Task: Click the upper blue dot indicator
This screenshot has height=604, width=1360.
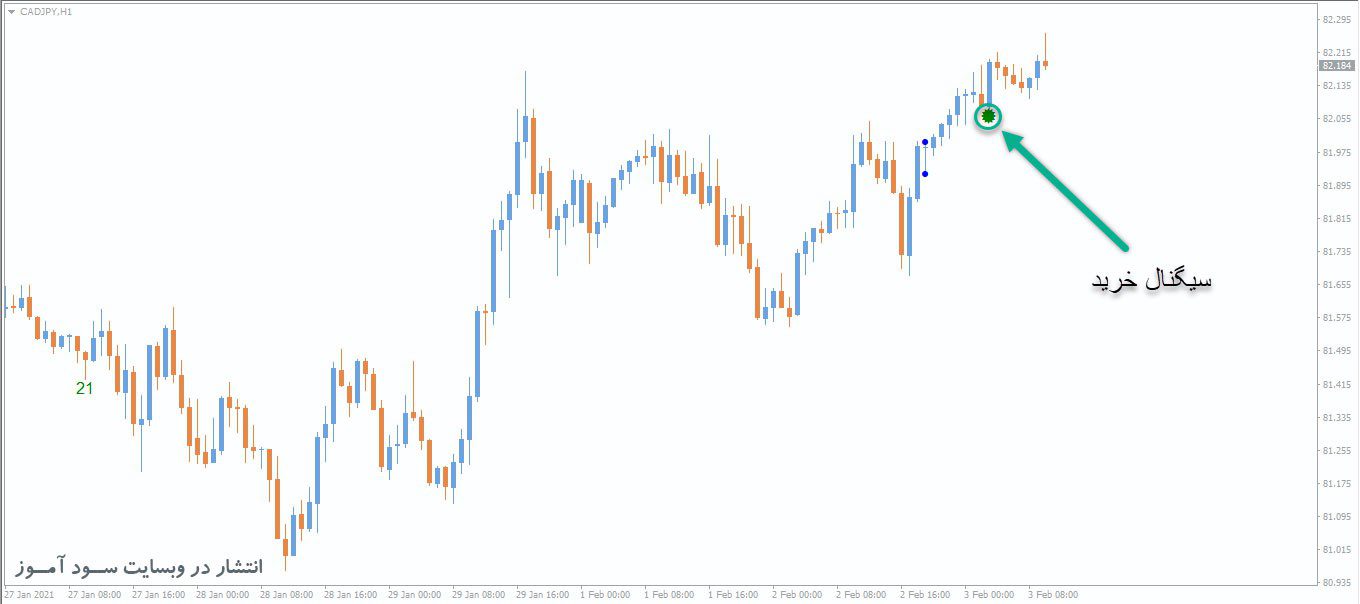Action: [x=925, y=142]
